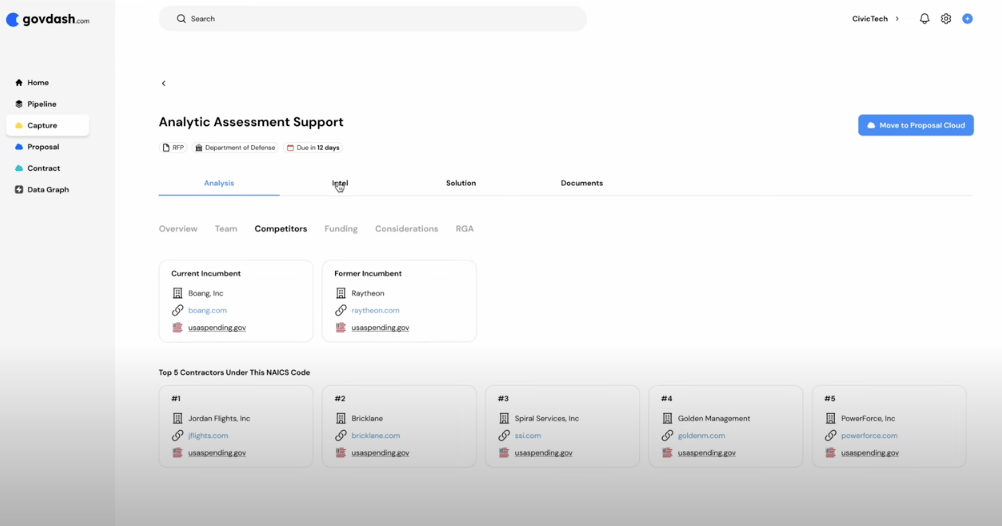Click building icon next to Boang, Inc
Viewport: 1002px width, 526px height.
pyautogui.click(x=178, y=293)
